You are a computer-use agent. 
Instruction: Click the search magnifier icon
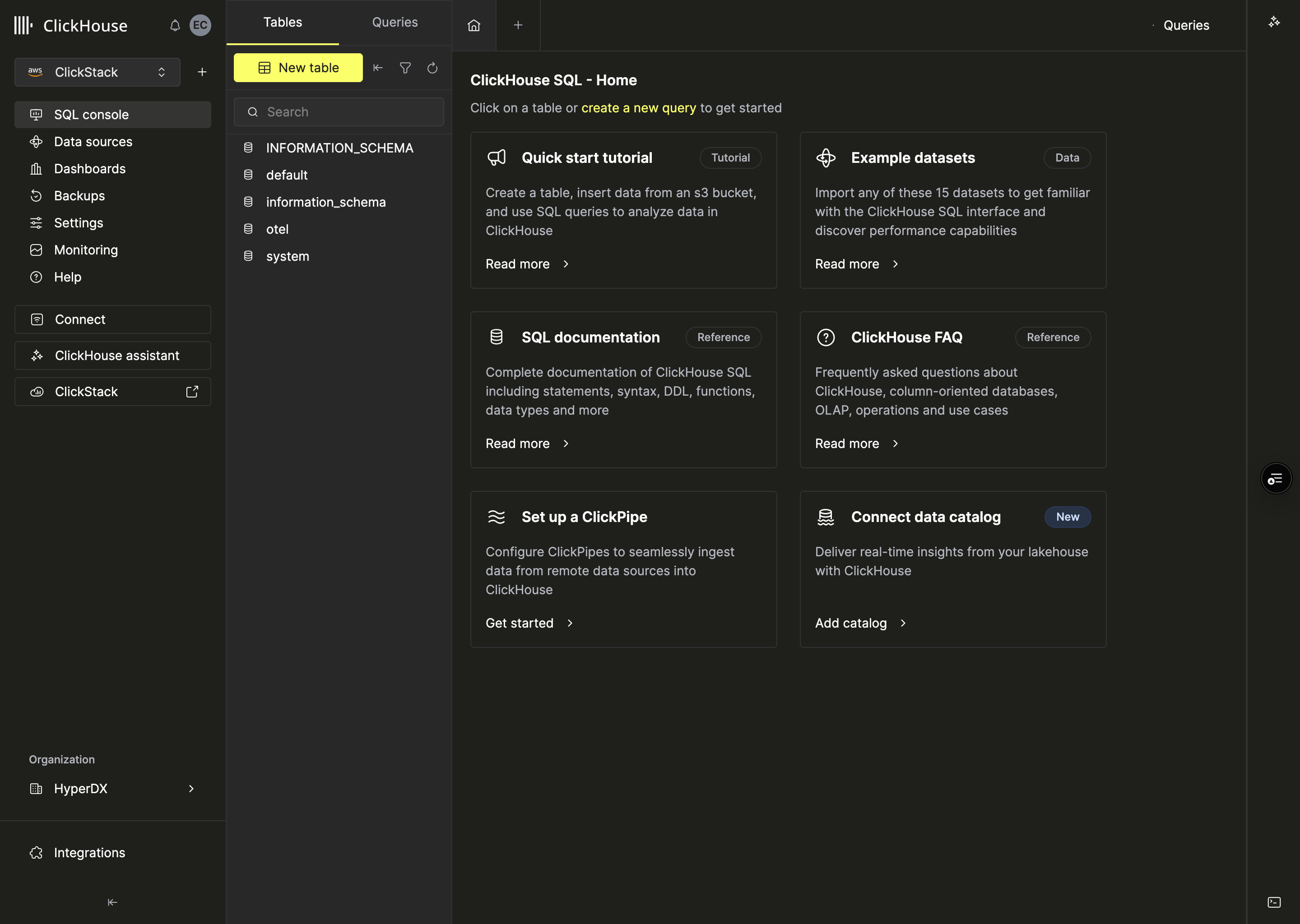[x=253, y=112]
